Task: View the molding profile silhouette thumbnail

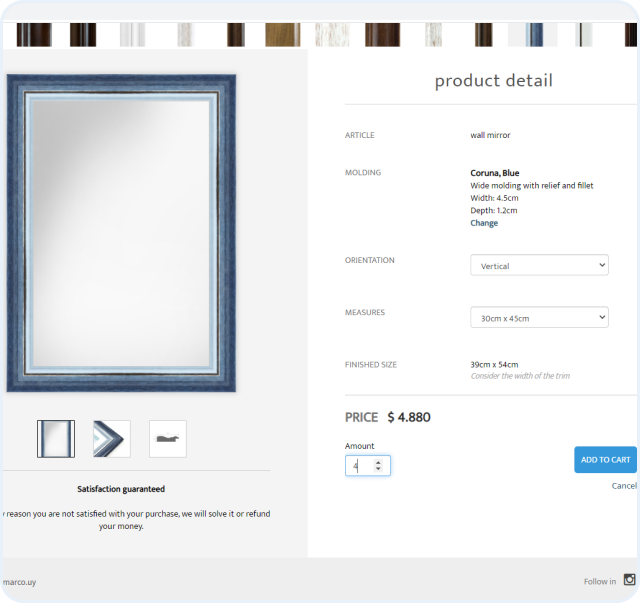Action: click(168, 439)
